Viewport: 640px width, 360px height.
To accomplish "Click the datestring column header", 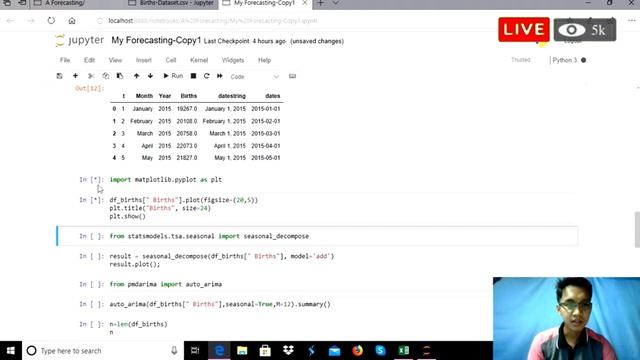I will 231,96.
